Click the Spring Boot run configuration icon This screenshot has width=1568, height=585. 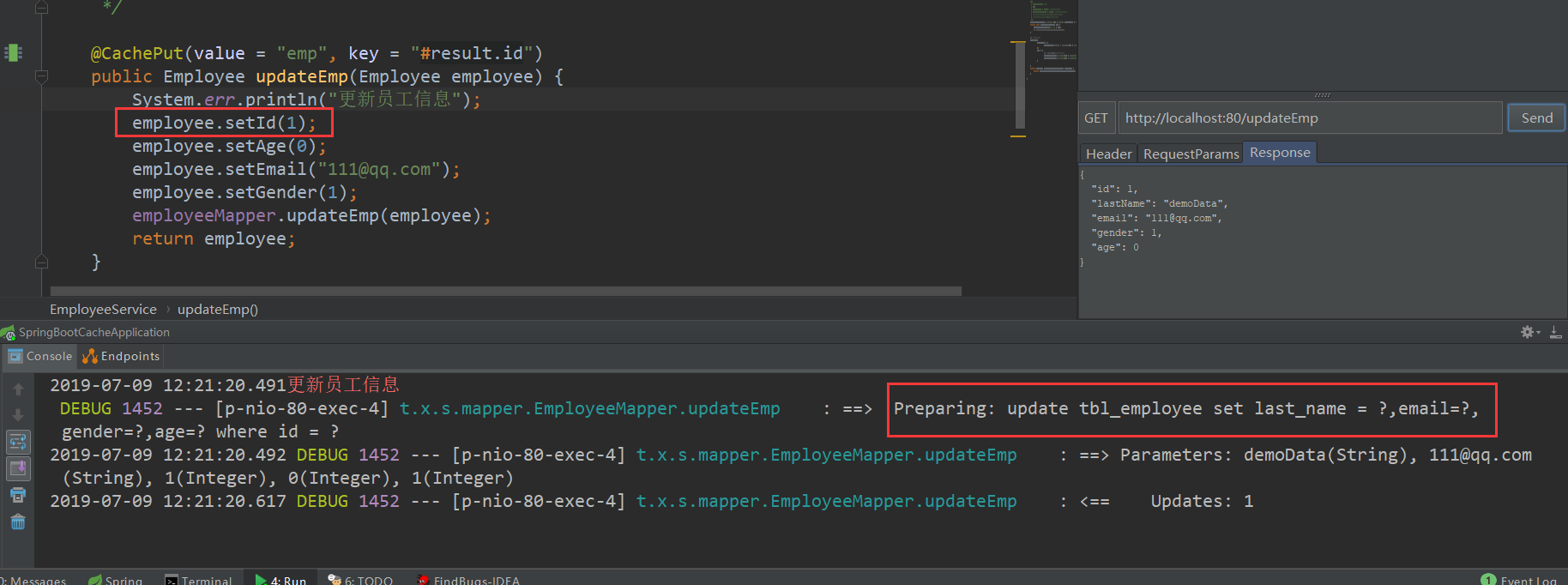pyautogui.click(x=8, y=333)
